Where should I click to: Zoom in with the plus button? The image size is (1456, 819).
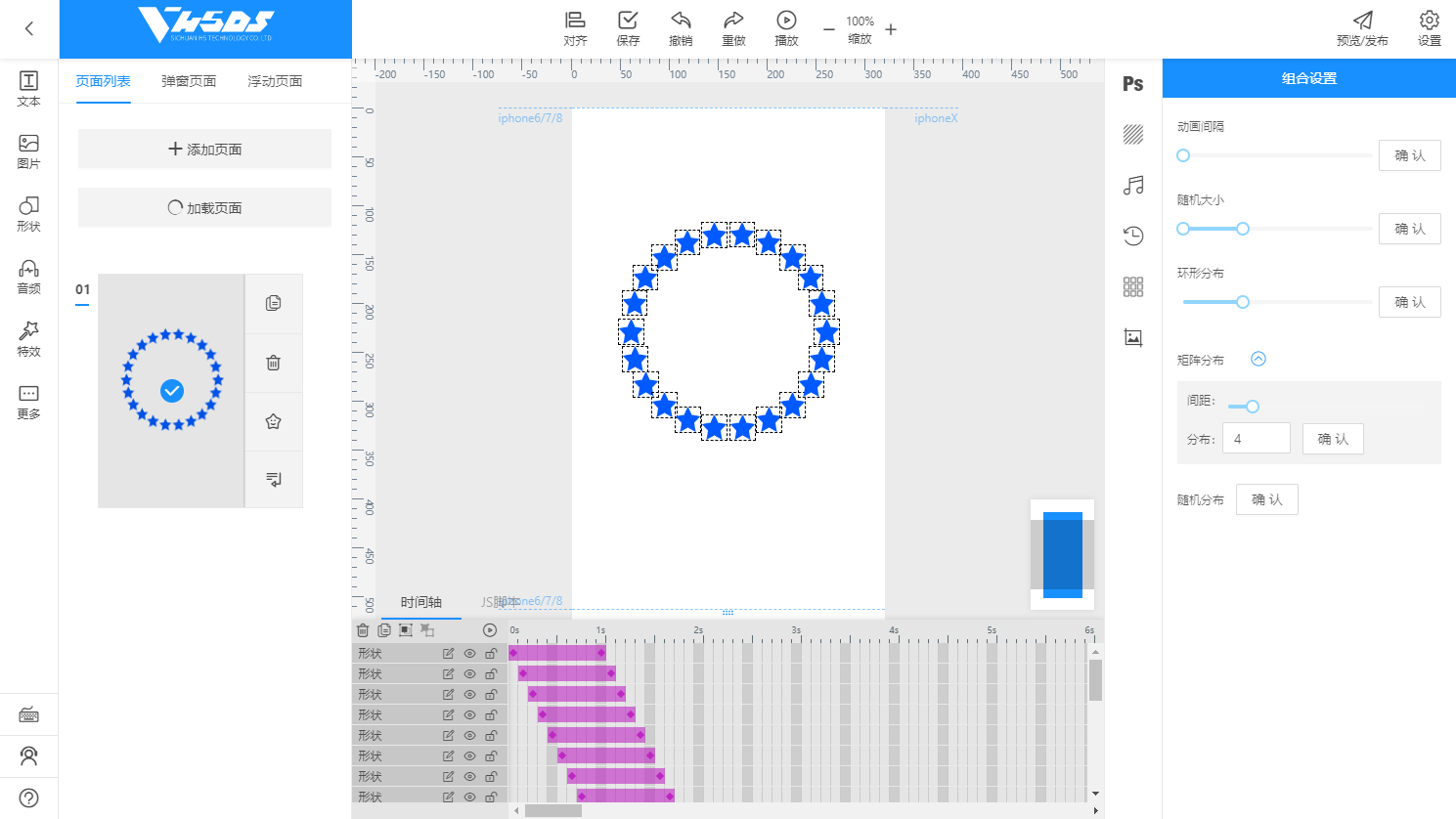891,29
